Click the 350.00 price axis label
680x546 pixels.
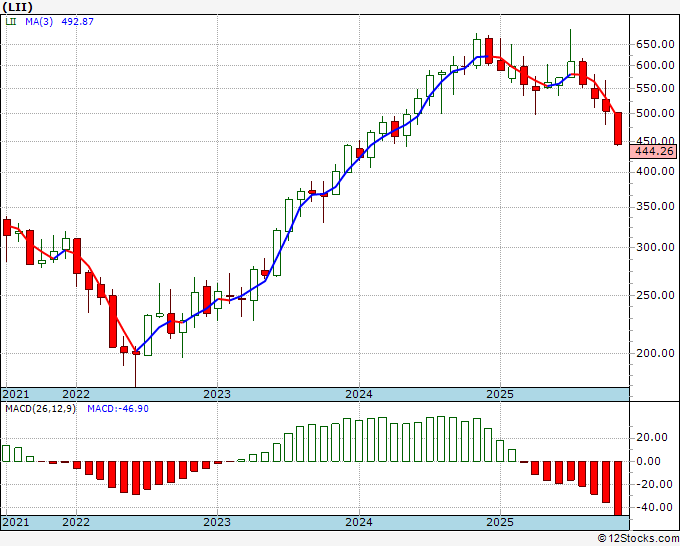click(655, 206)
